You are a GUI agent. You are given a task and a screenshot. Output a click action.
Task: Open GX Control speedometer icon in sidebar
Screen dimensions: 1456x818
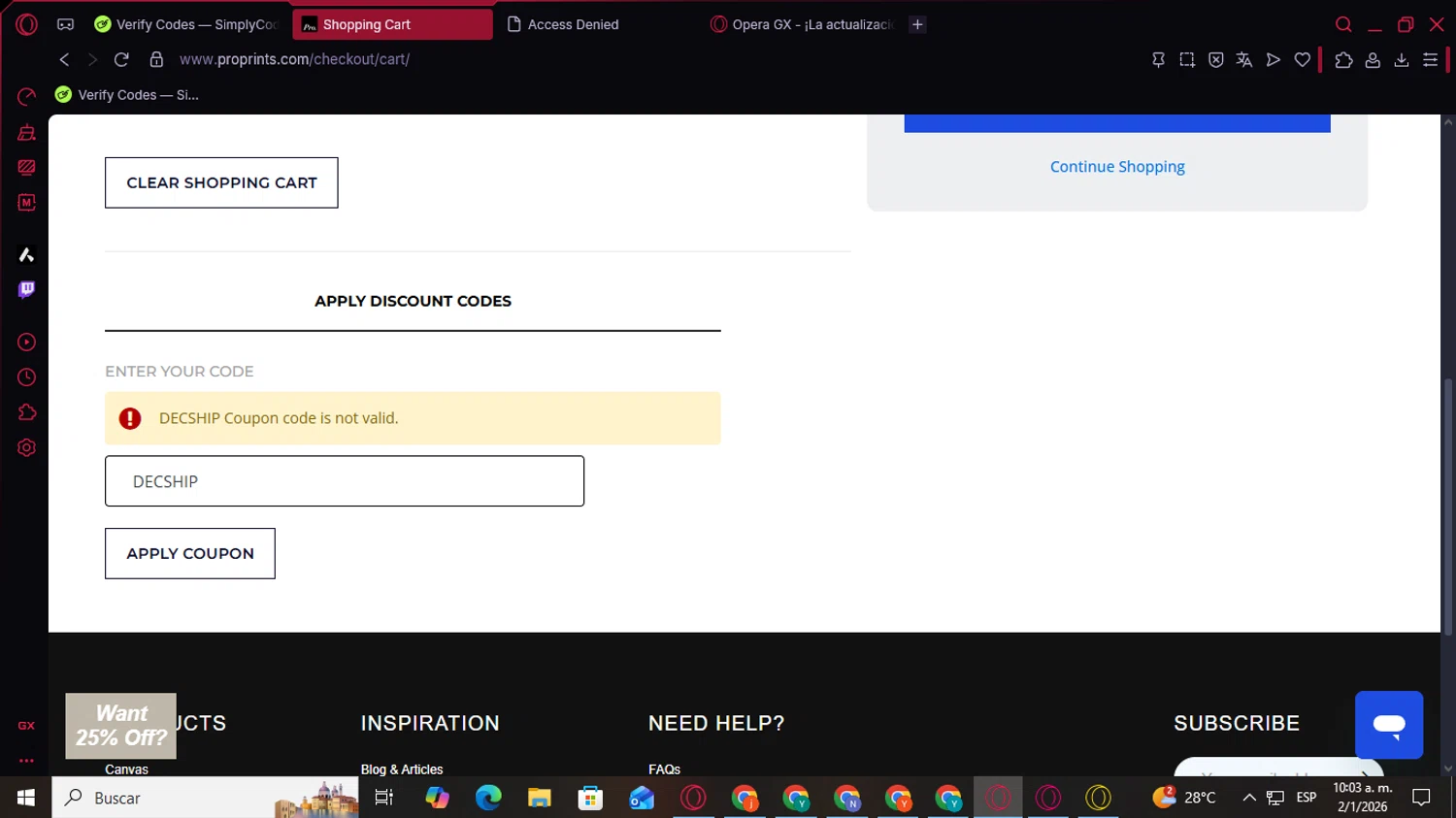(26, 96)
